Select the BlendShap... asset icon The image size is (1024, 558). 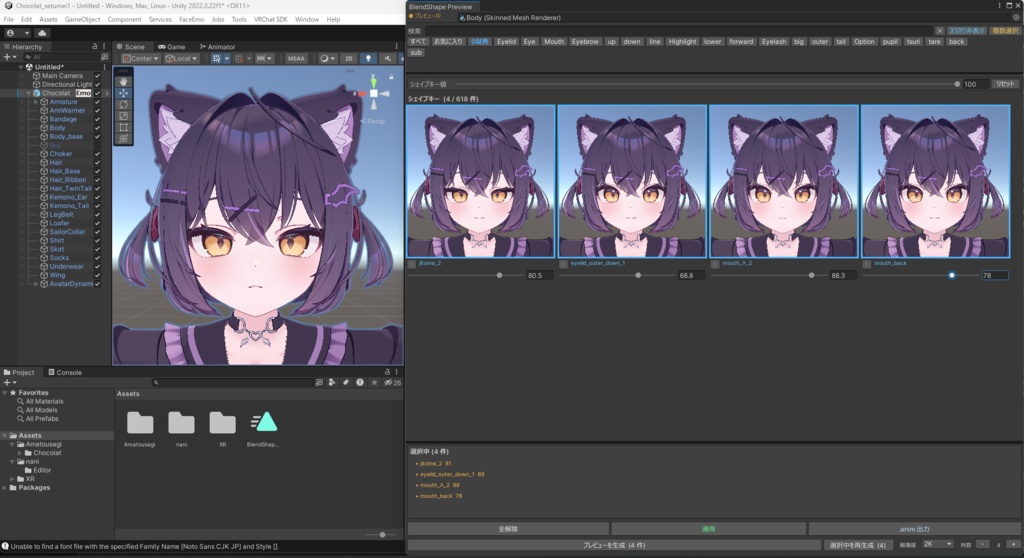pos(264,422)
